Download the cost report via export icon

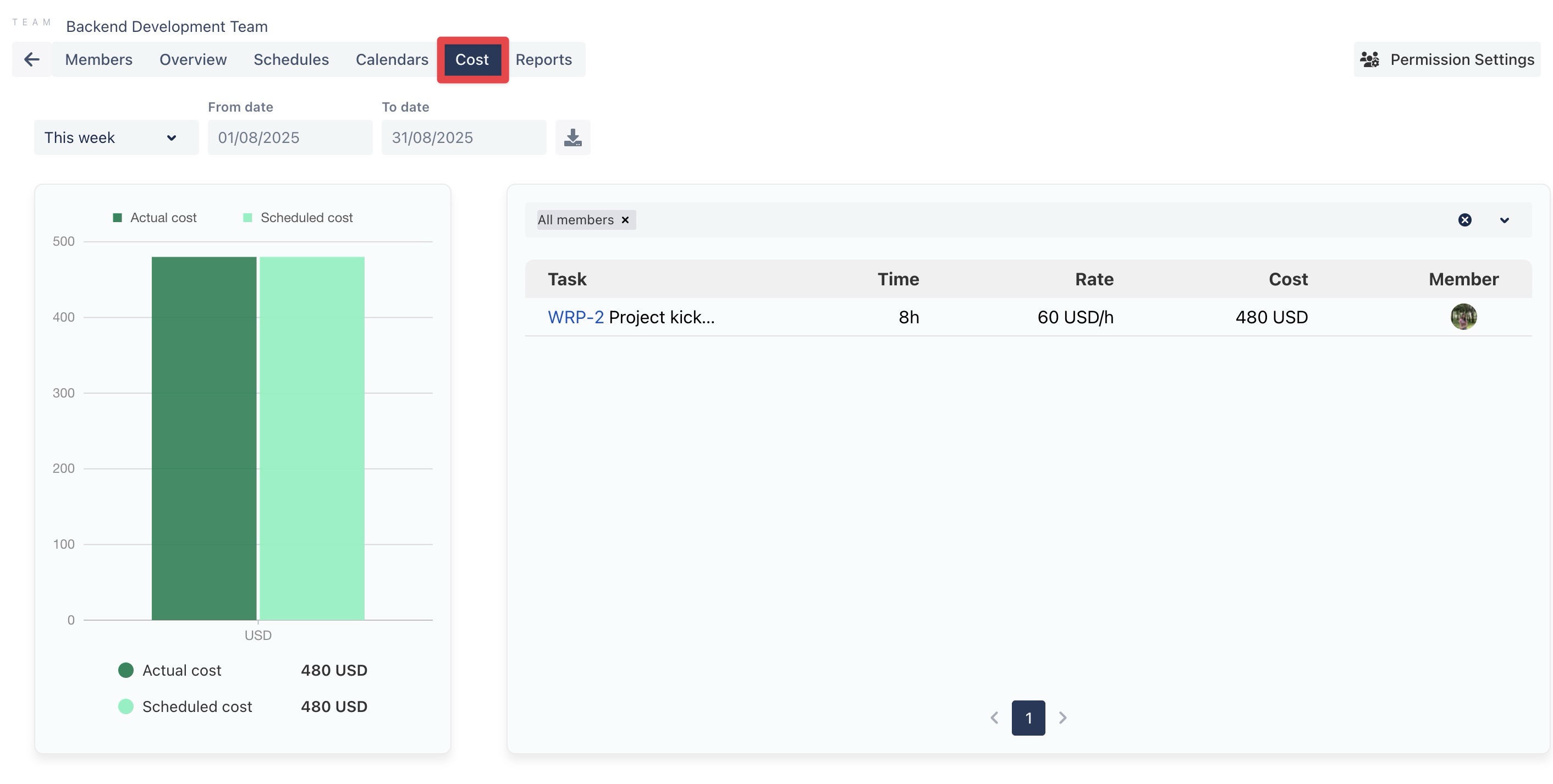pos(572,137)
